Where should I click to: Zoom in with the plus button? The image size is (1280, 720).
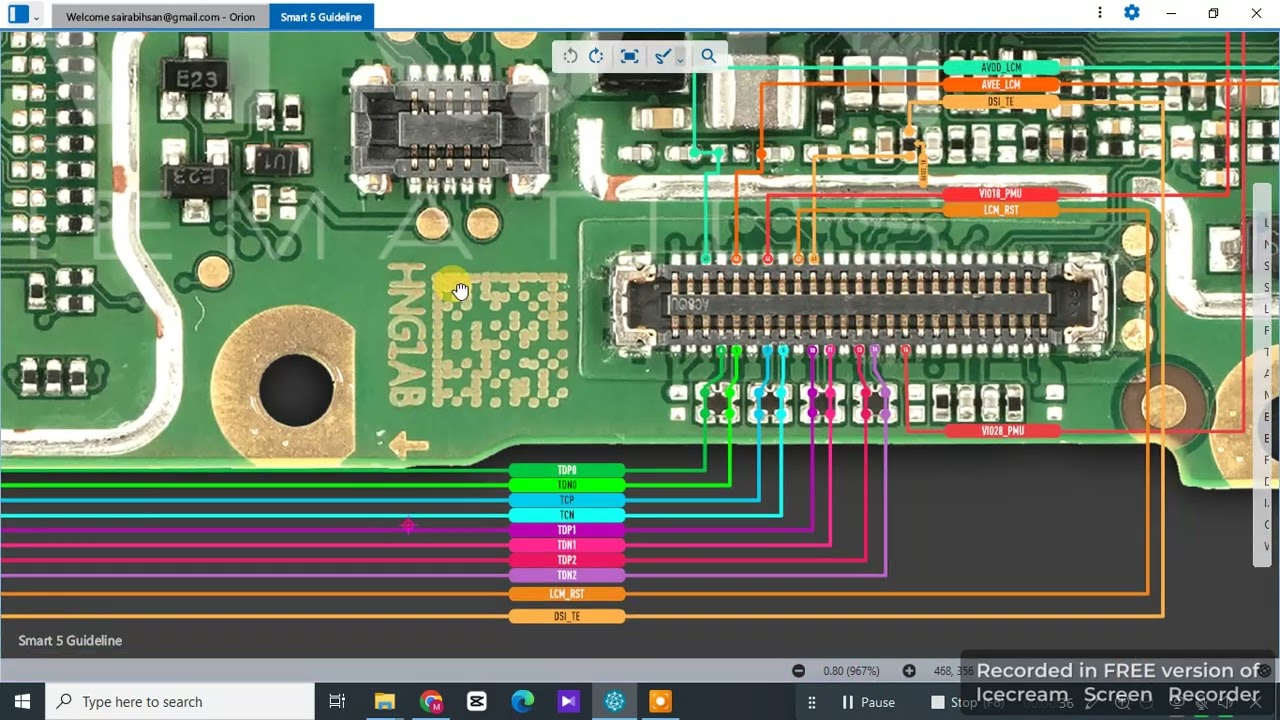[908, 671]
